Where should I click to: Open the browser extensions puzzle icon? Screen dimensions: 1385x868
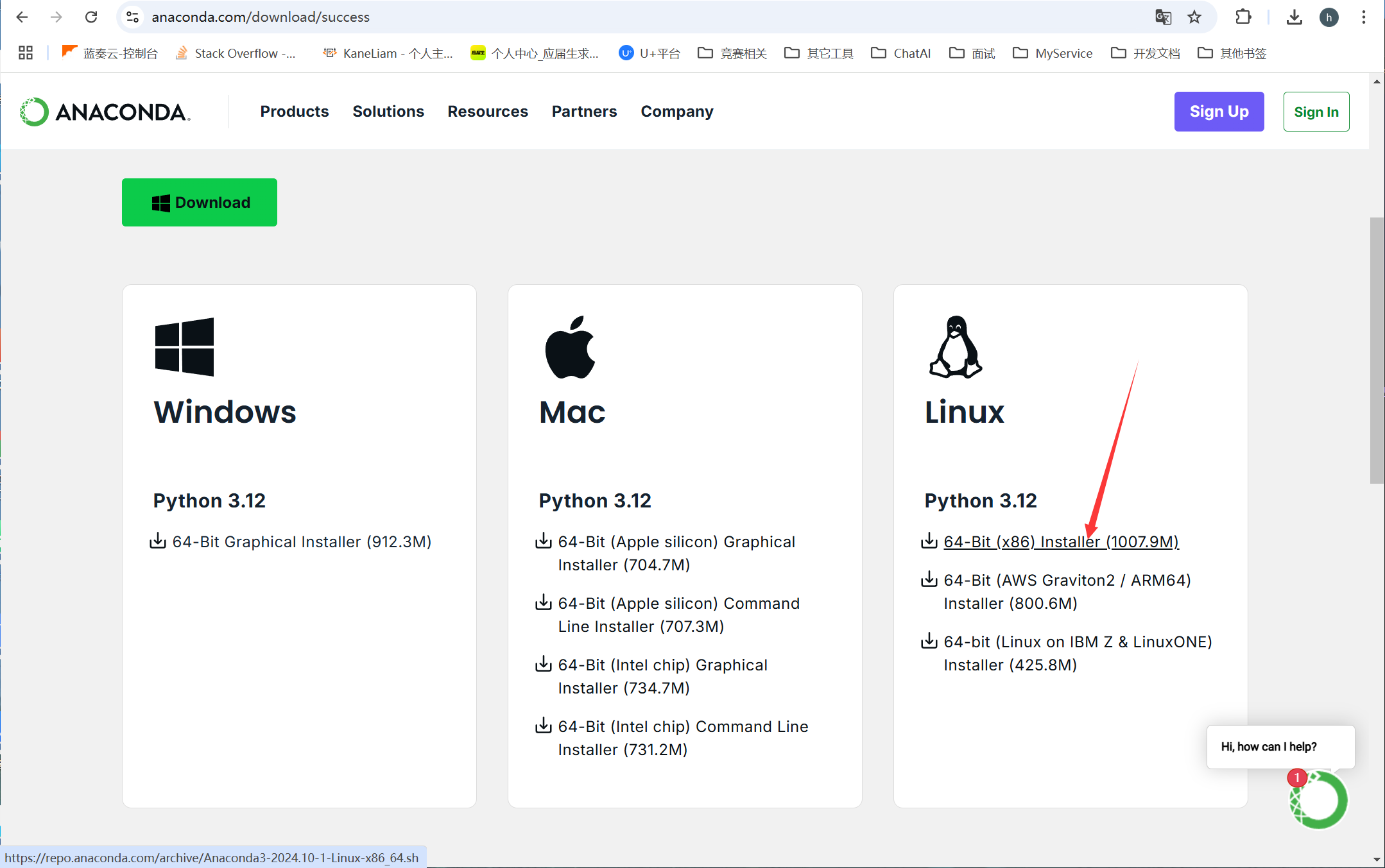click(1243, 17)
